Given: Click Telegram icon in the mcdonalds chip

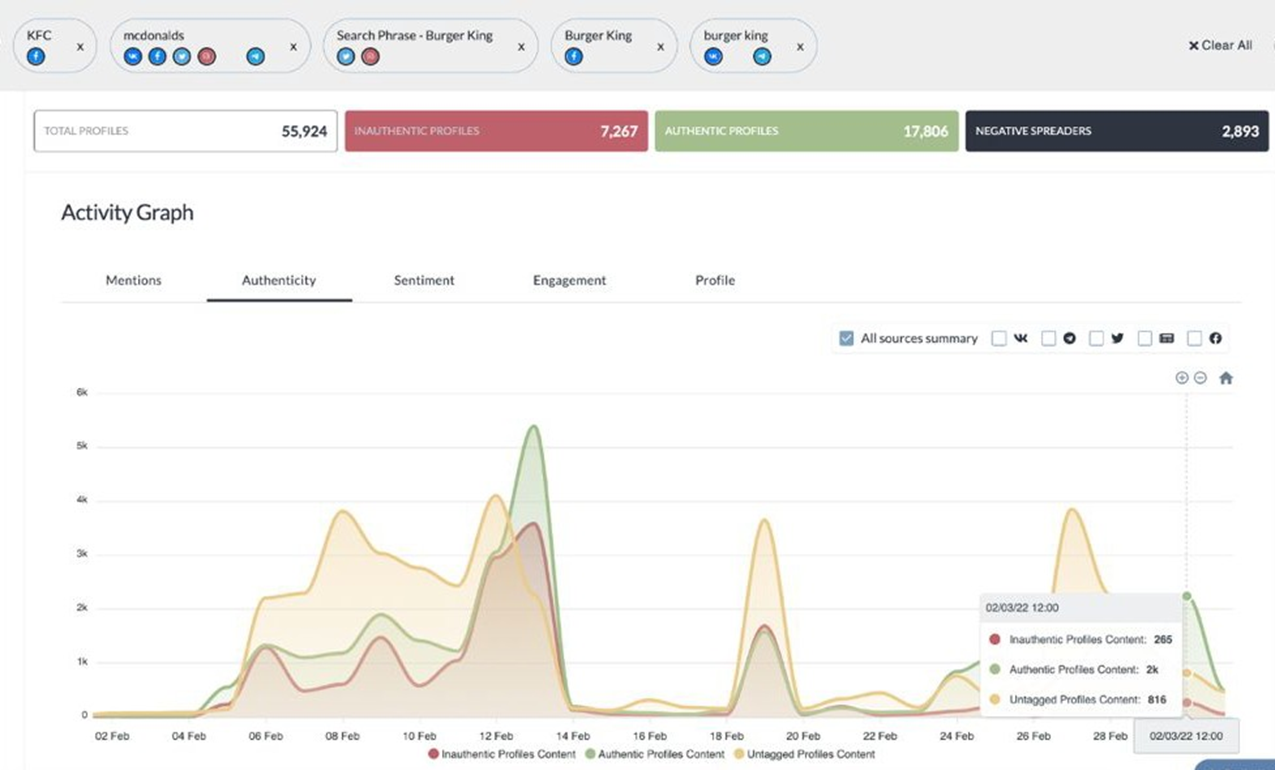Looking at the screenshot, I should point(256,57).
